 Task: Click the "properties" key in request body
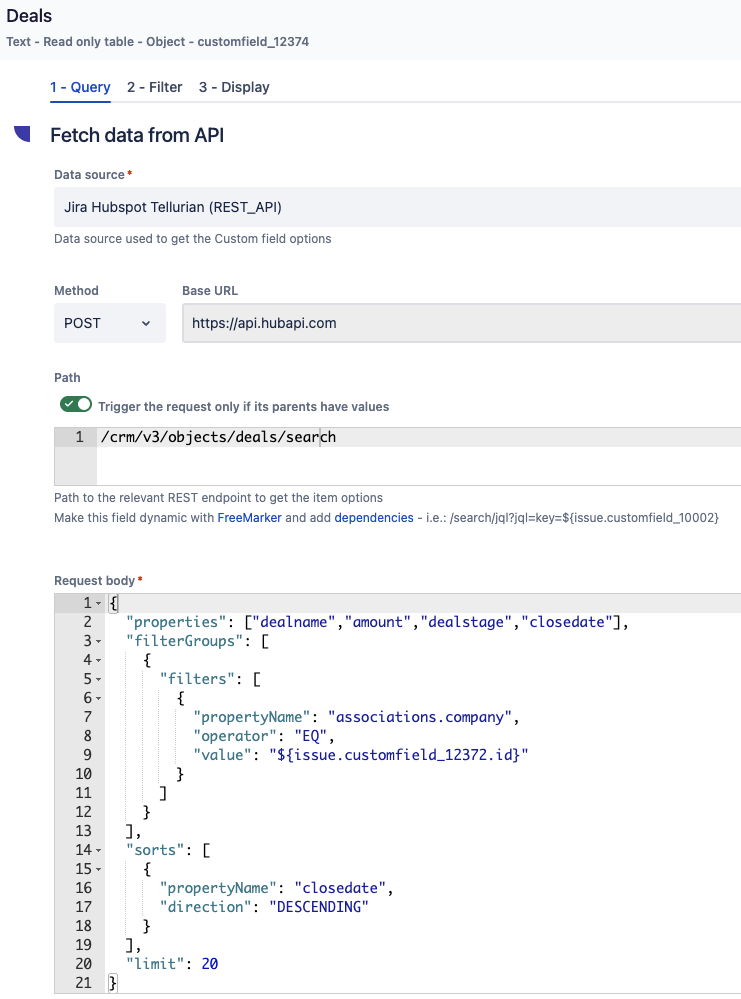(x=176, y=622)
